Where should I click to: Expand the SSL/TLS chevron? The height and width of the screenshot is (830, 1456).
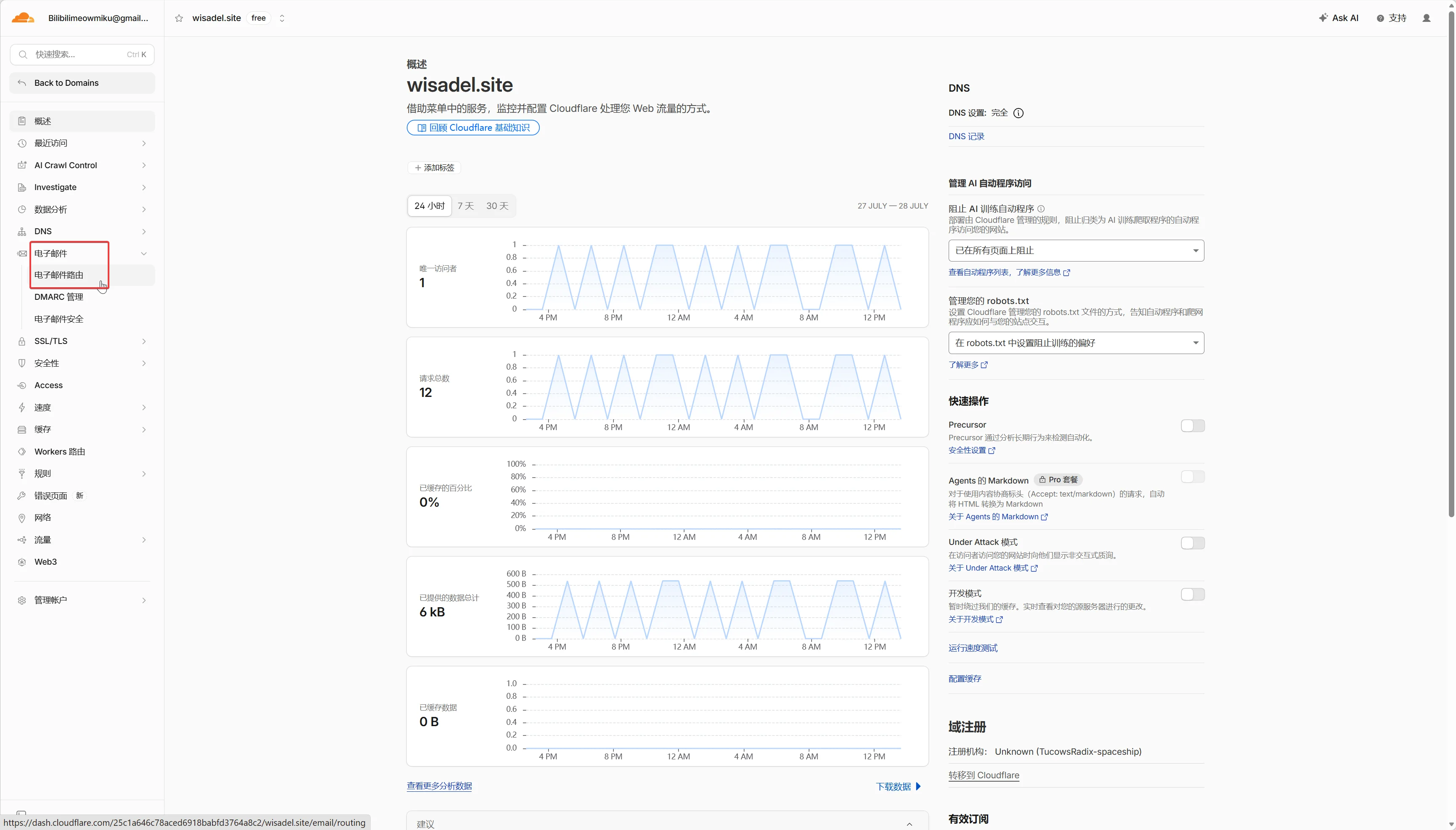point(144,341)
